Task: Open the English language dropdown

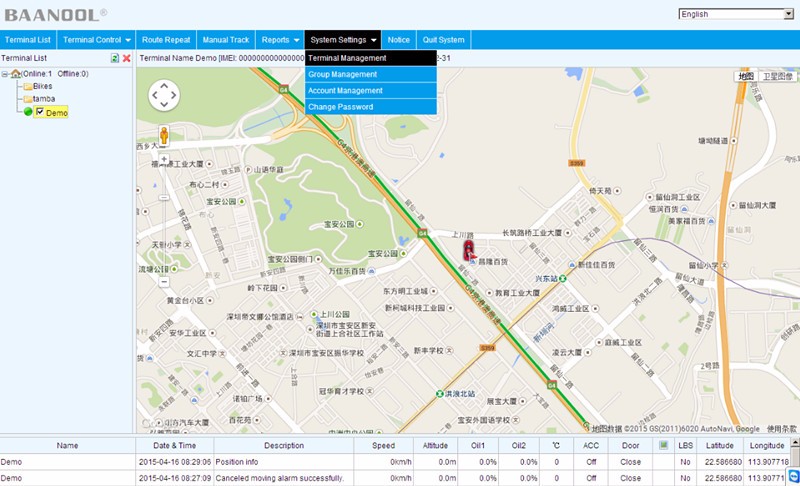Action: click(x=735, y=14)
